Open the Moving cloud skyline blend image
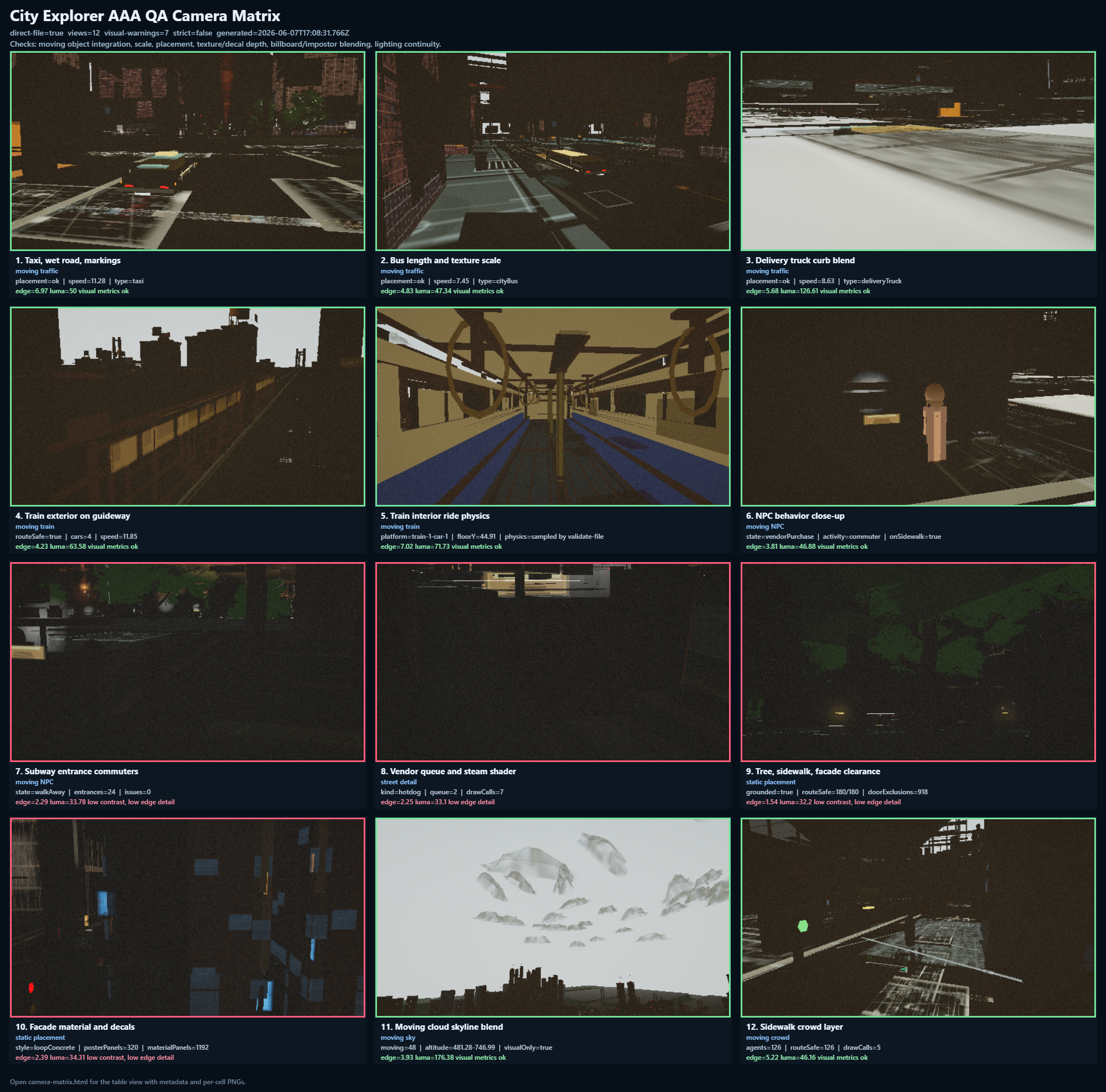 [x=552, y=918]
